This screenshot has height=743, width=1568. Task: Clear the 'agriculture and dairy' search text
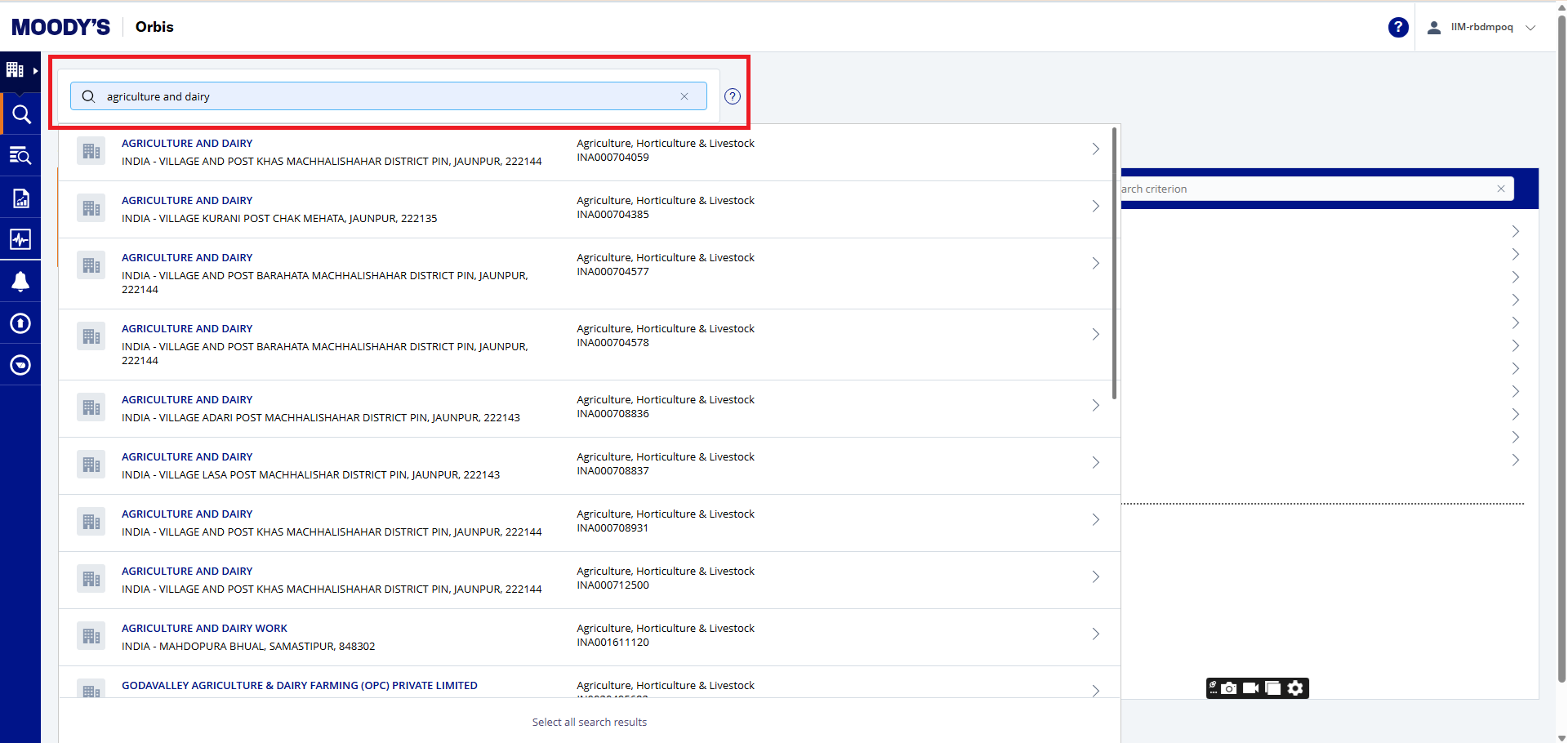tap(684, 96)
